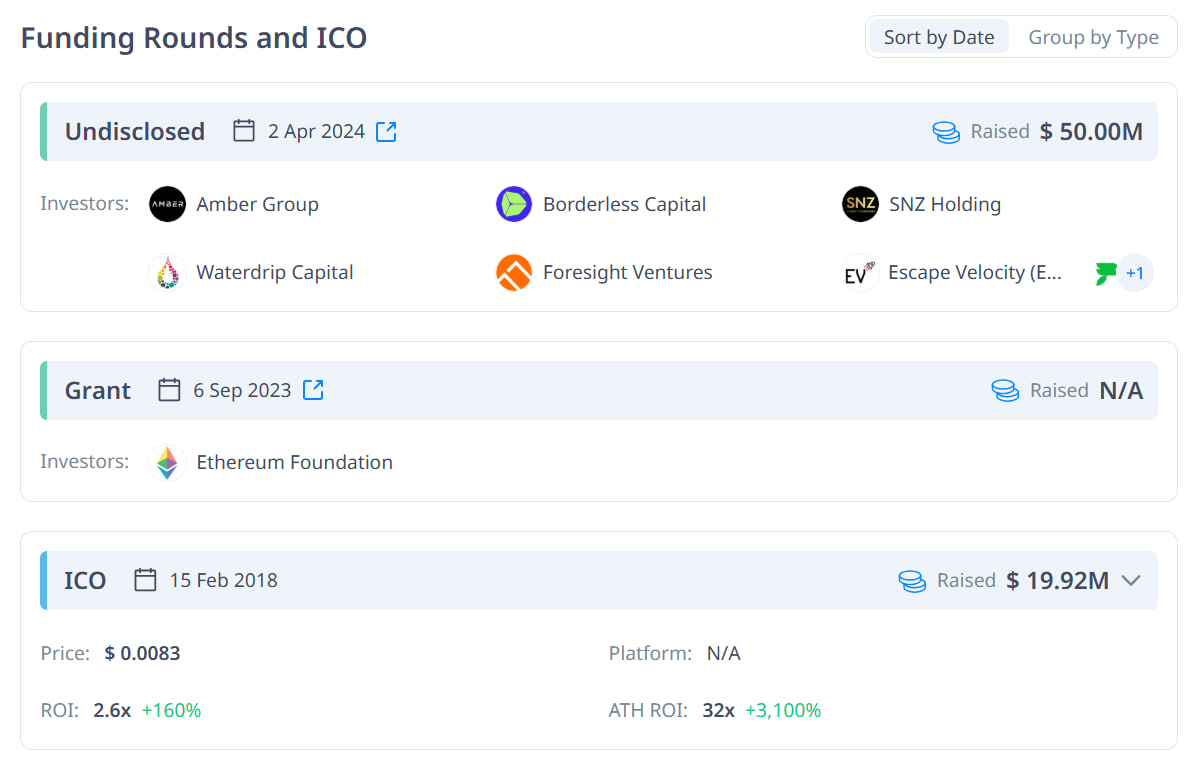Switch to Group by Type view

pos(1093,38)
